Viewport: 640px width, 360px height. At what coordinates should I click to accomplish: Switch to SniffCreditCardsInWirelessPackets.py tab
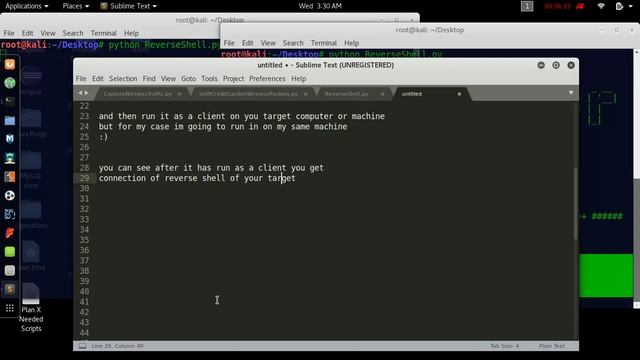coord(248,94)
